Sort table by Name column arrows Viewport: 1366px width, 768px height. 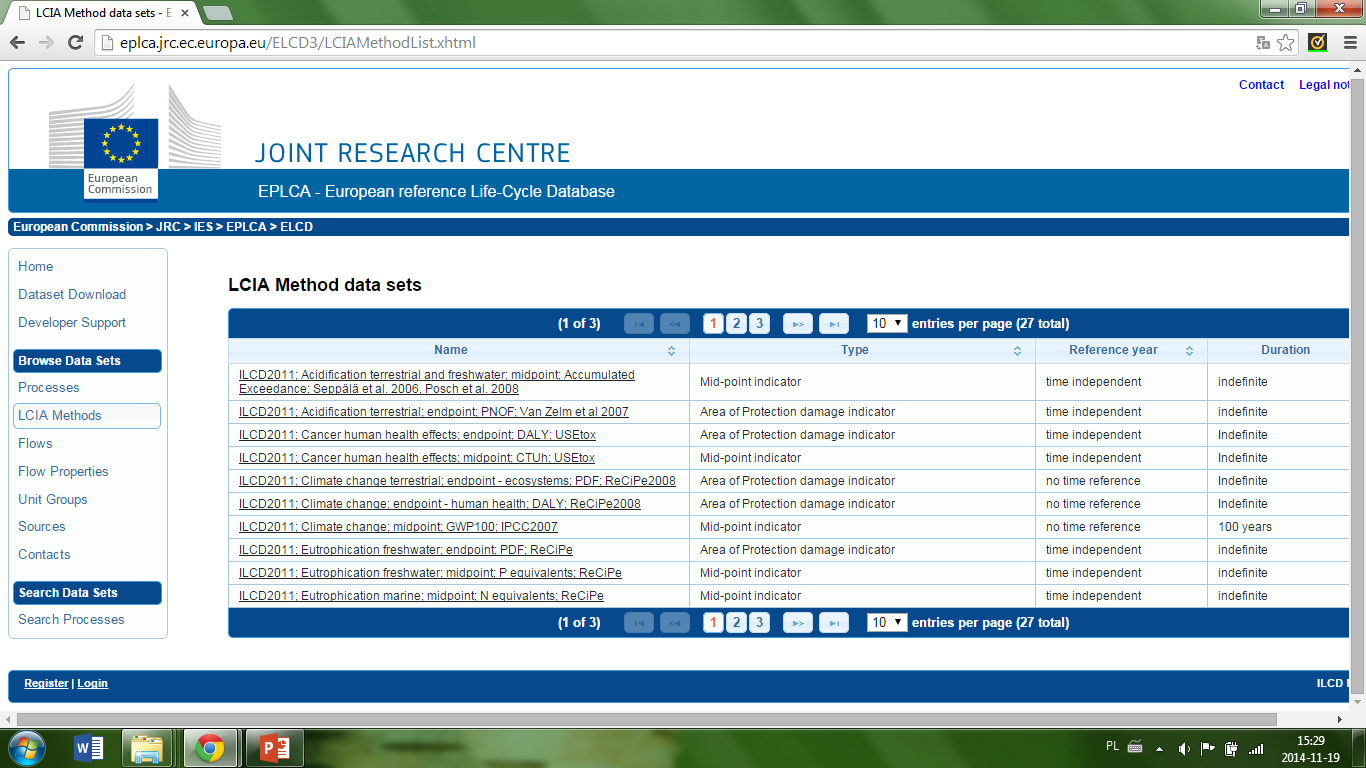671,351
